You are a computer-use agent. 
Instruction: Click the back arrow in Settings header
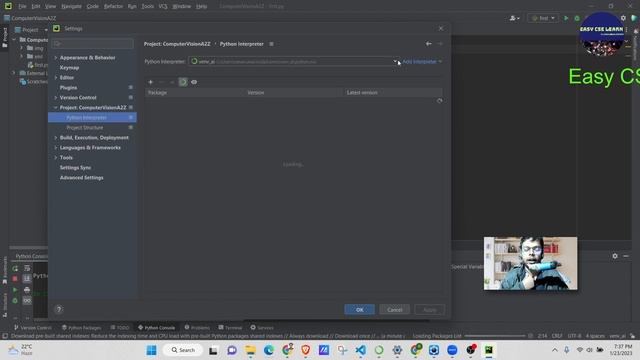[x=429, y=44]
